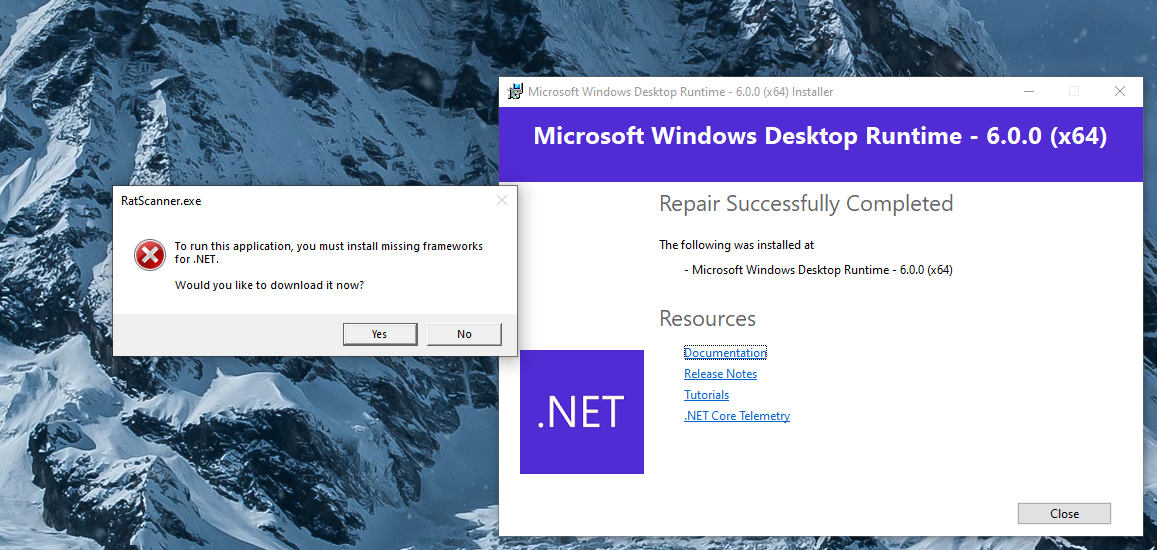Click the 'To run this application' message text
The height and width of the screenshot is (550, 1157).
point(328,252)
